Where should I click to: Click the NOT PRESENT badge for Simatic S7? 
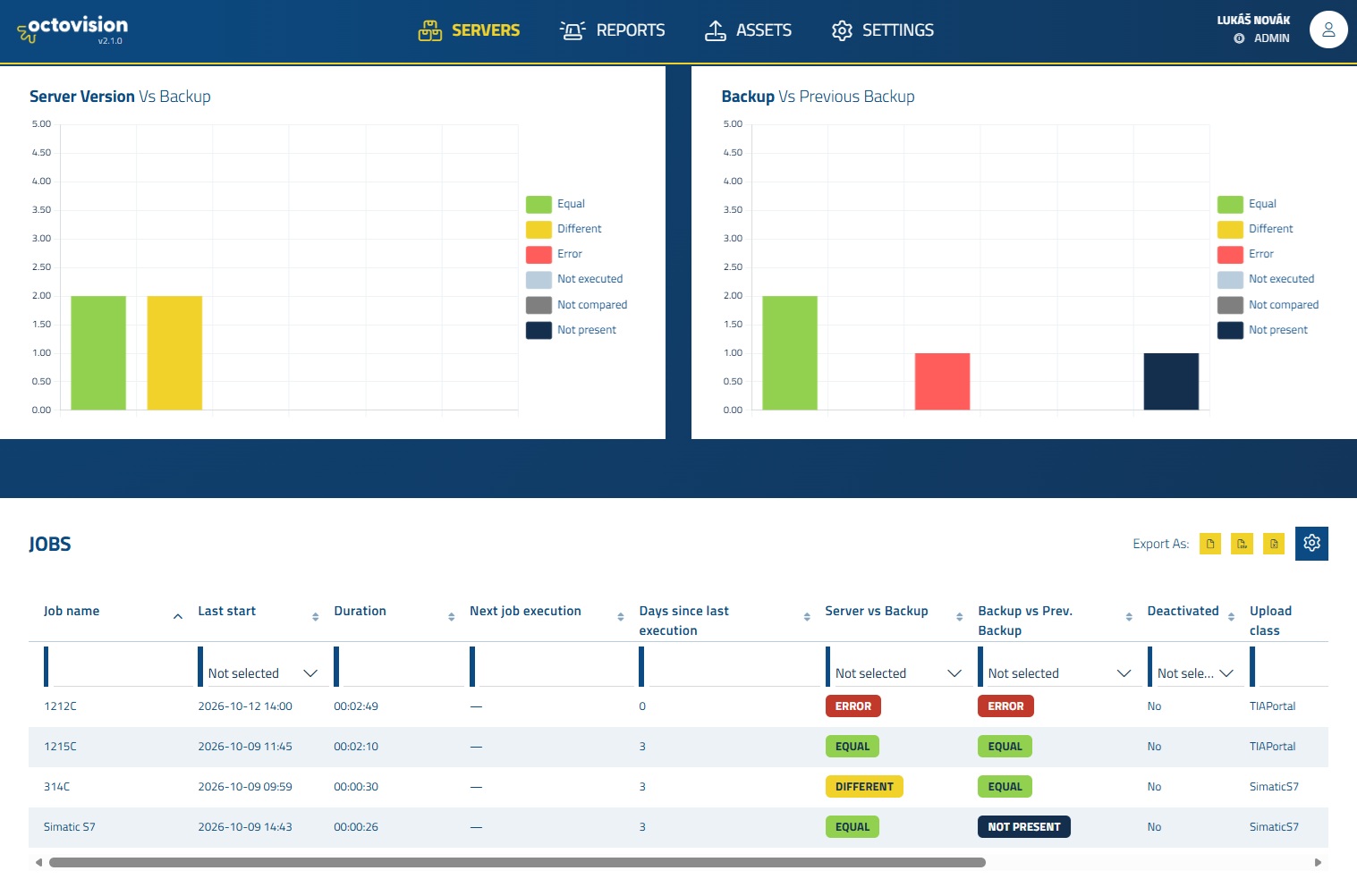point(1024,827)
